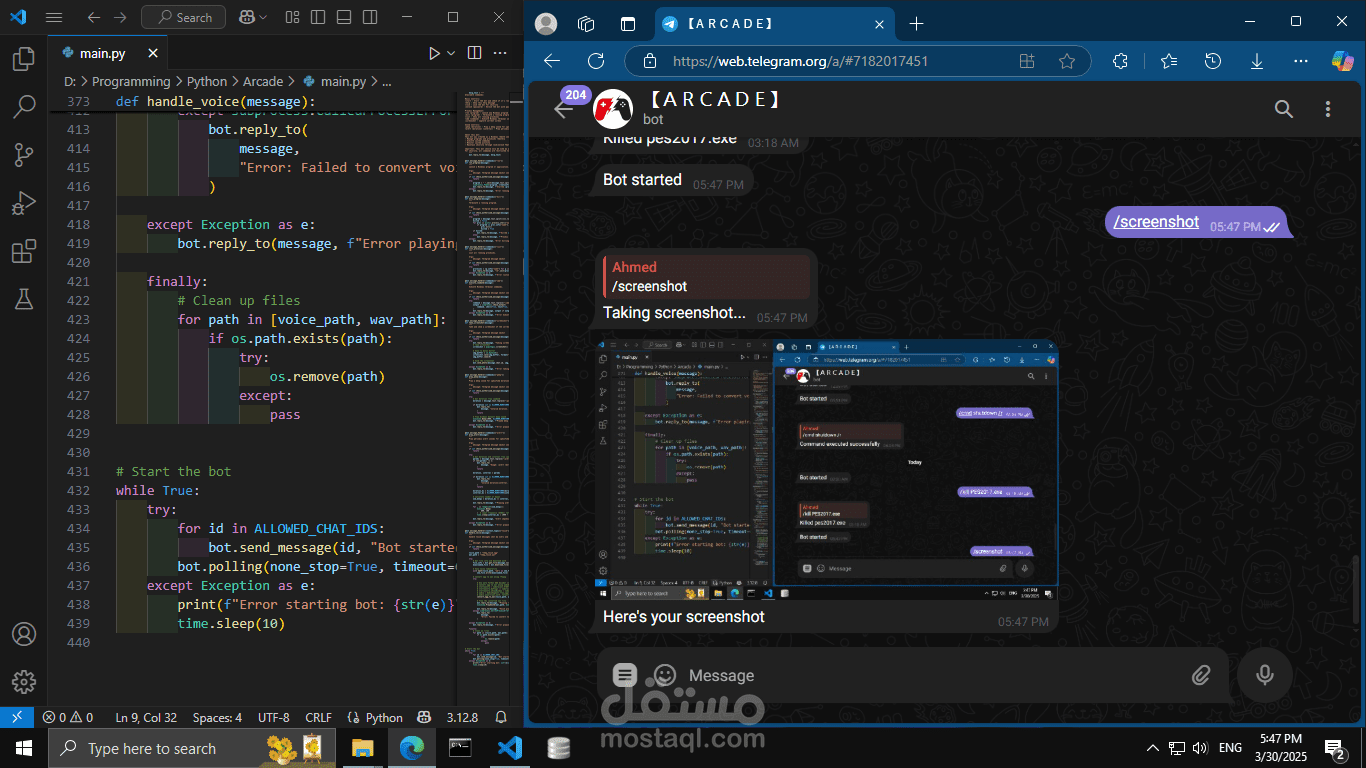Open Edge Extensions menu
The width and height of the screenshot is (1366, 768).
click(x=1120, y=61)
